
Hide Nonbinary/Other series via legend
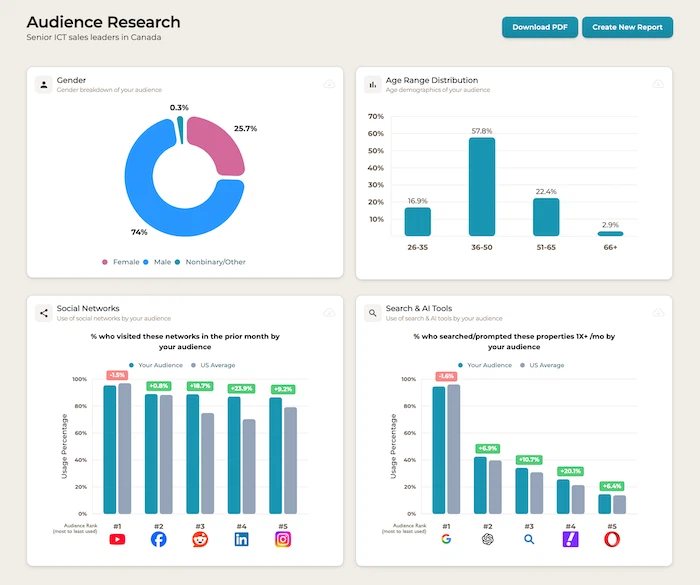(x=209, y=262)
